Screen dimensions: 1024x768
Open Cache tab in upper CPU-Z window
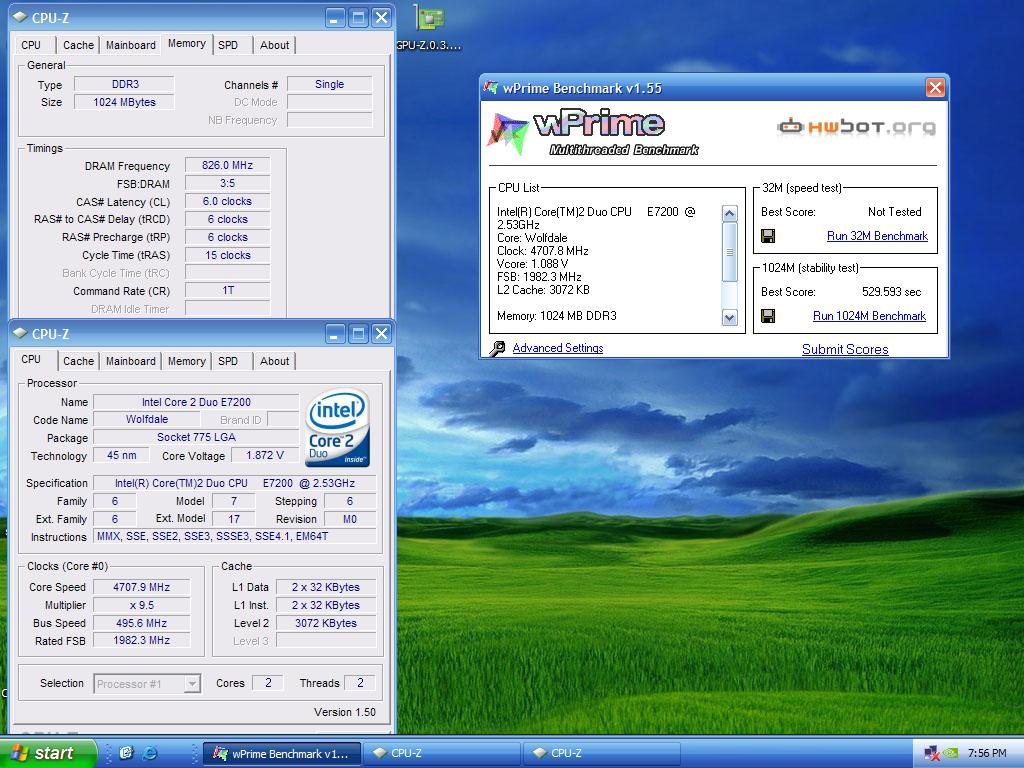pos(78,45)
